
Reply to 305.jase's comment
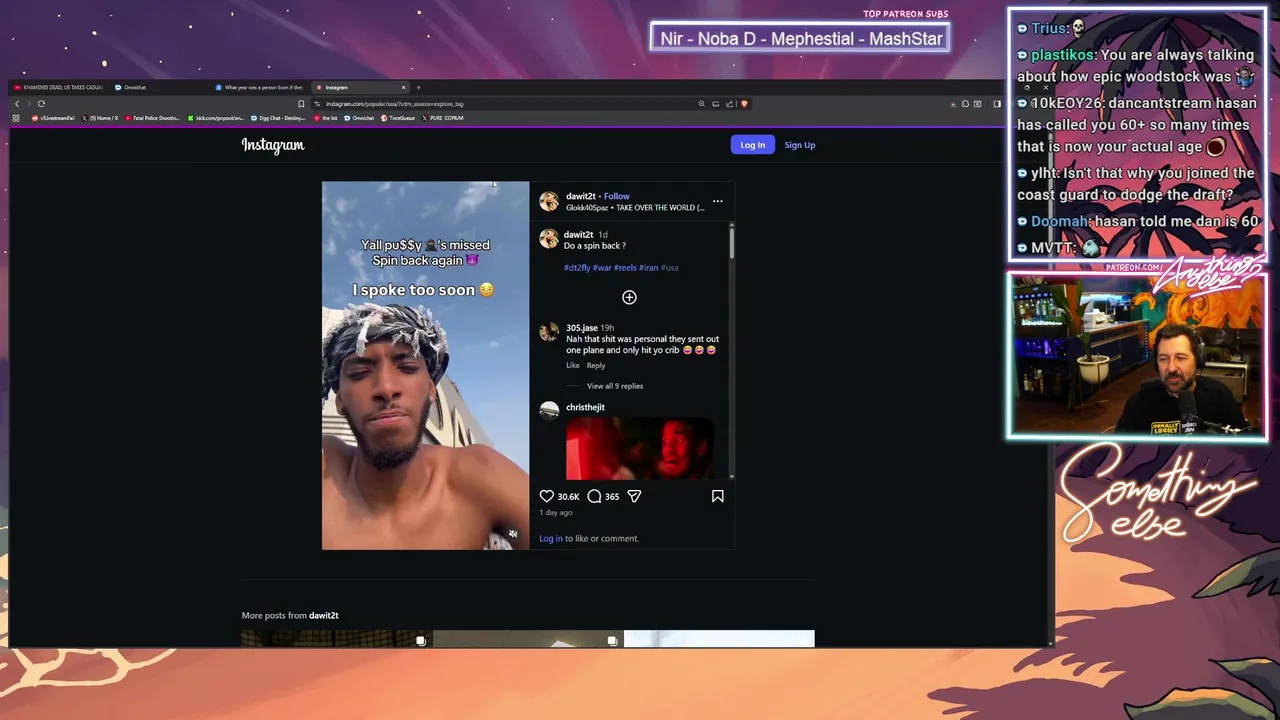click(x=596, y=365)
